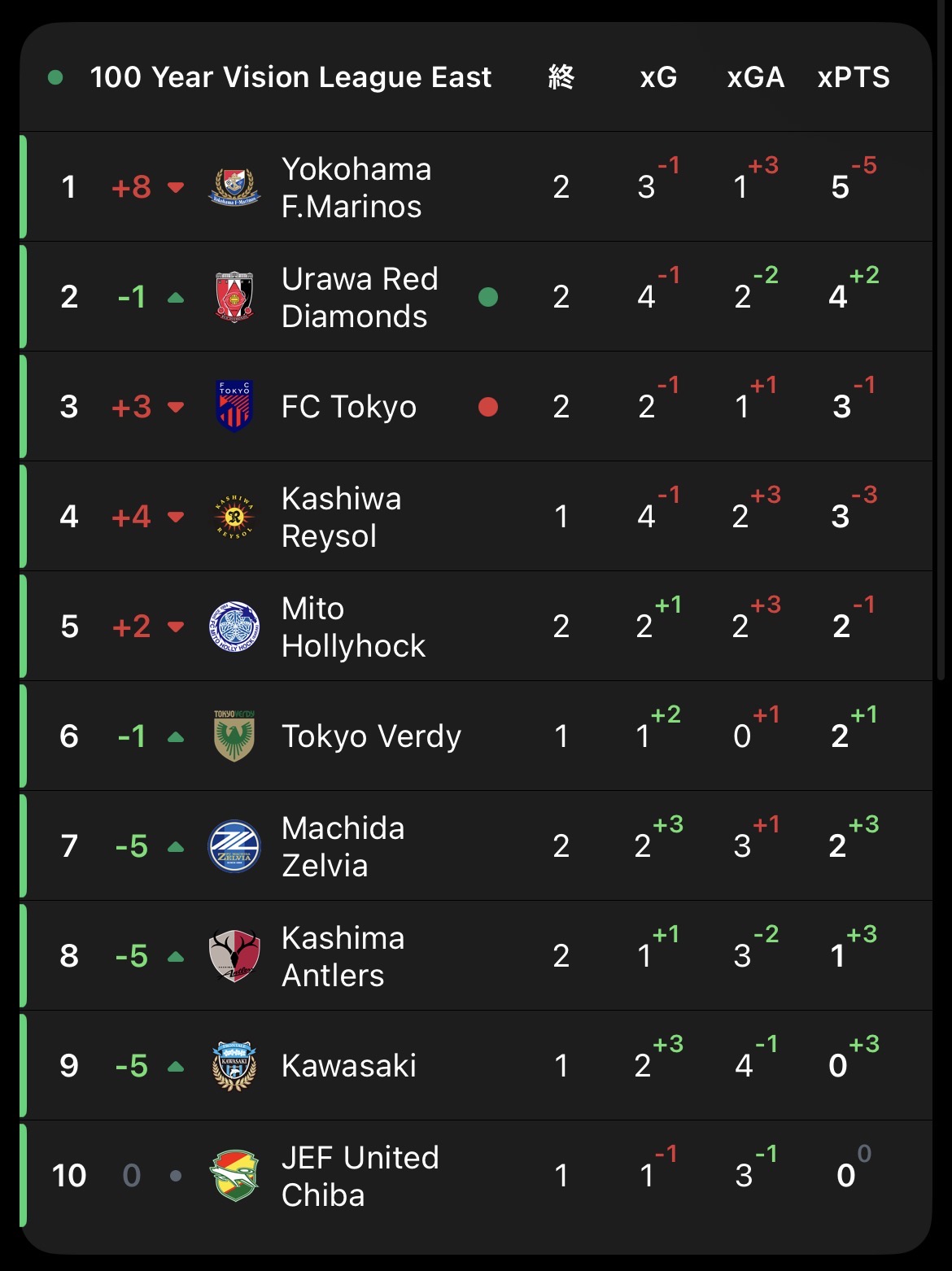Open the Yokohama F.Marinos club crest
The image size is (952, 1271).
234,187
